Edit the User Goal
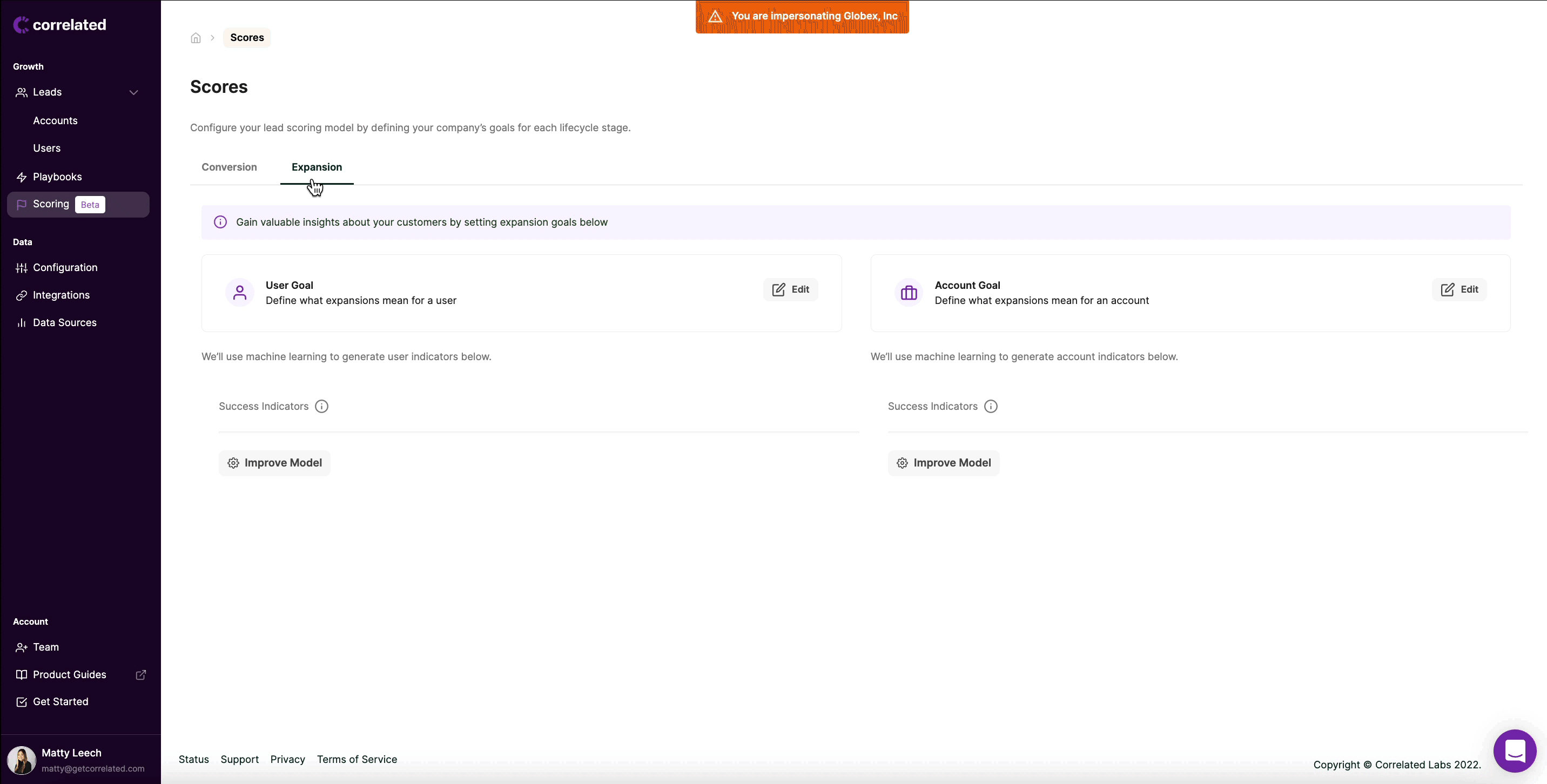Viewport: 1547px width, 784px height. (790, 289)
